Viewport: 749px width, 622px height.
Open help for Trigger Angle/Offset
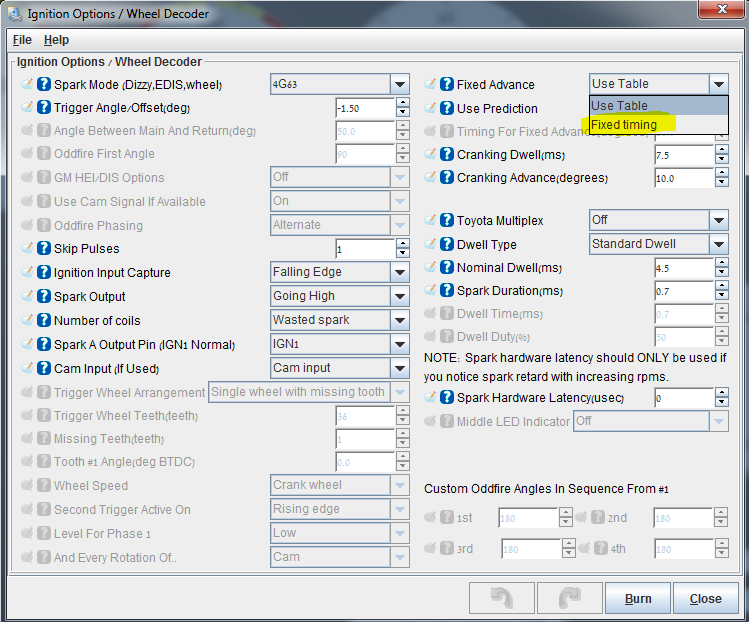coord(43,107)
